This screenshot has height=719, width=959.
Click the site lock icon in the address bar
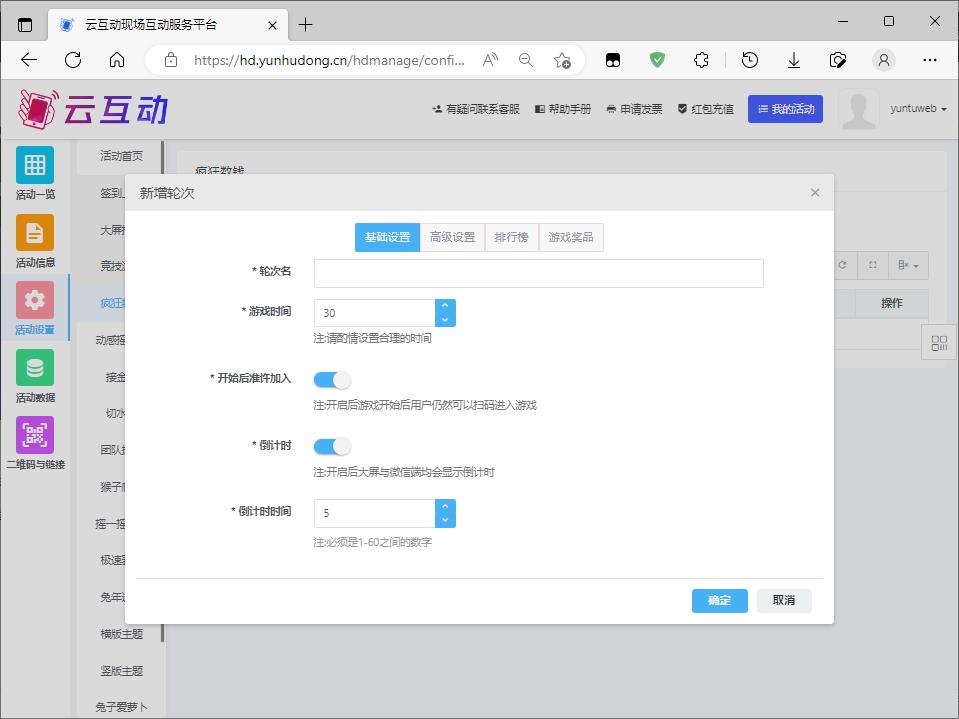point(171,60)
